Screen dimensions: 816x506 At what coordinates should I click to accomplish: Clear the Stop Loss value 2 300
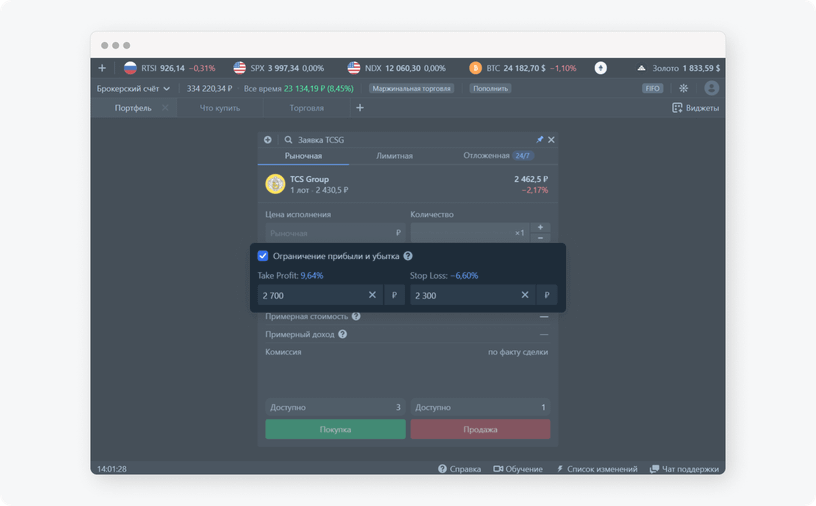[x=525, y=295]
